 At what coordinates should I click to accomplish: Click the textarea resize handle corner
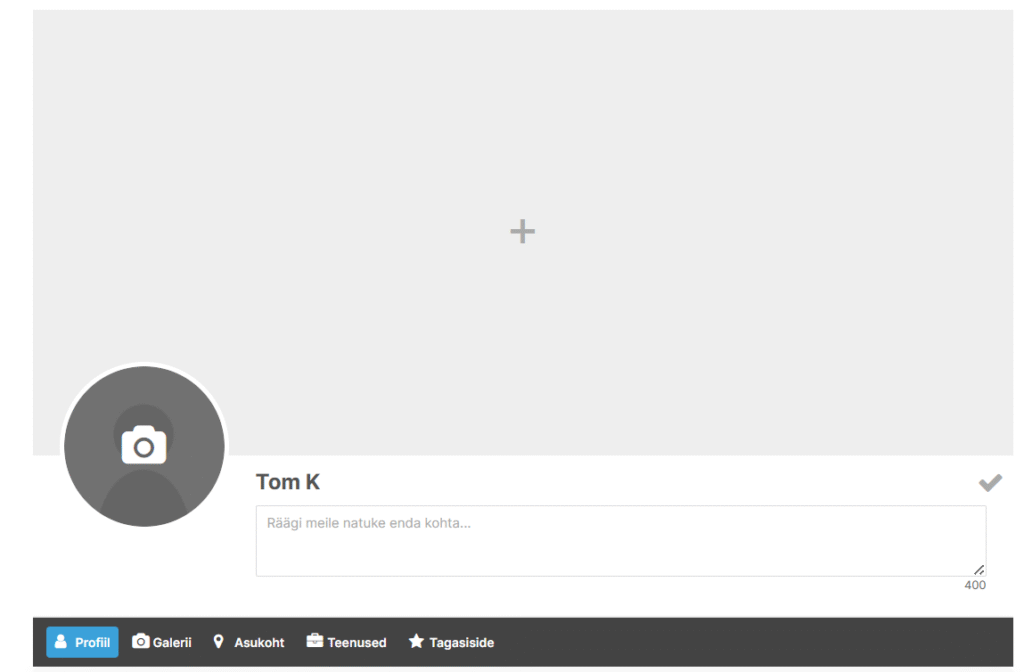click(x=979, y=570)
